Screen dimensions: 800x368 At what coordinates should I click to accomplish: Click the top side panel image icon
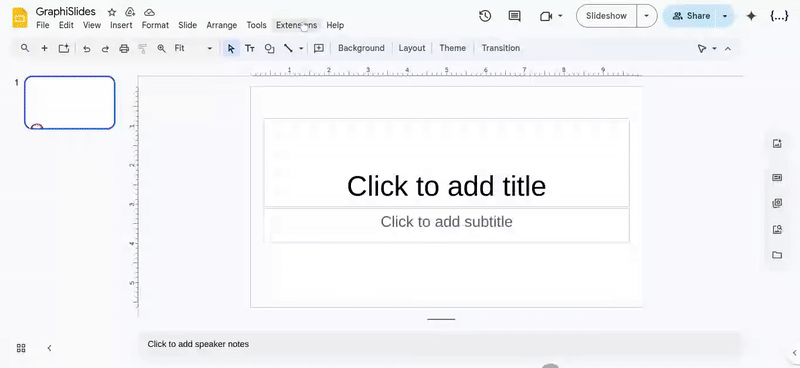[777, 143]
